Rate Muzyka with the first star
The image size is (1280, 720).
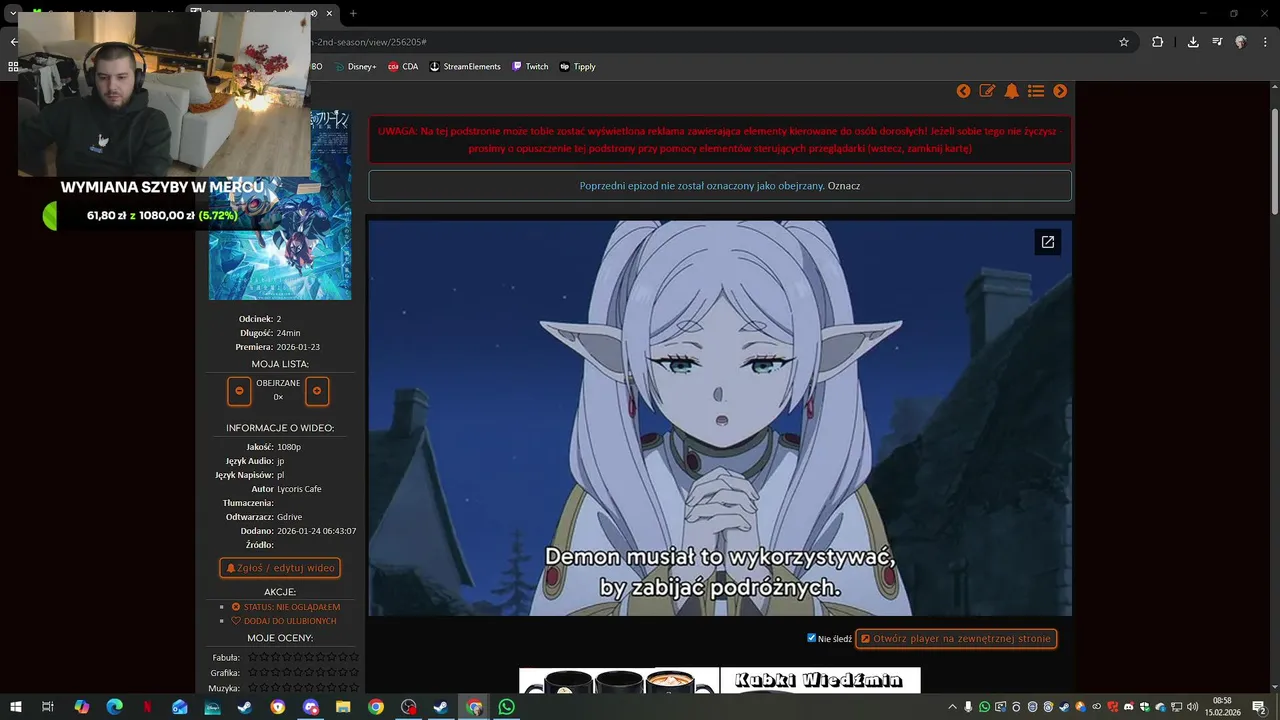tap(253, 688)
